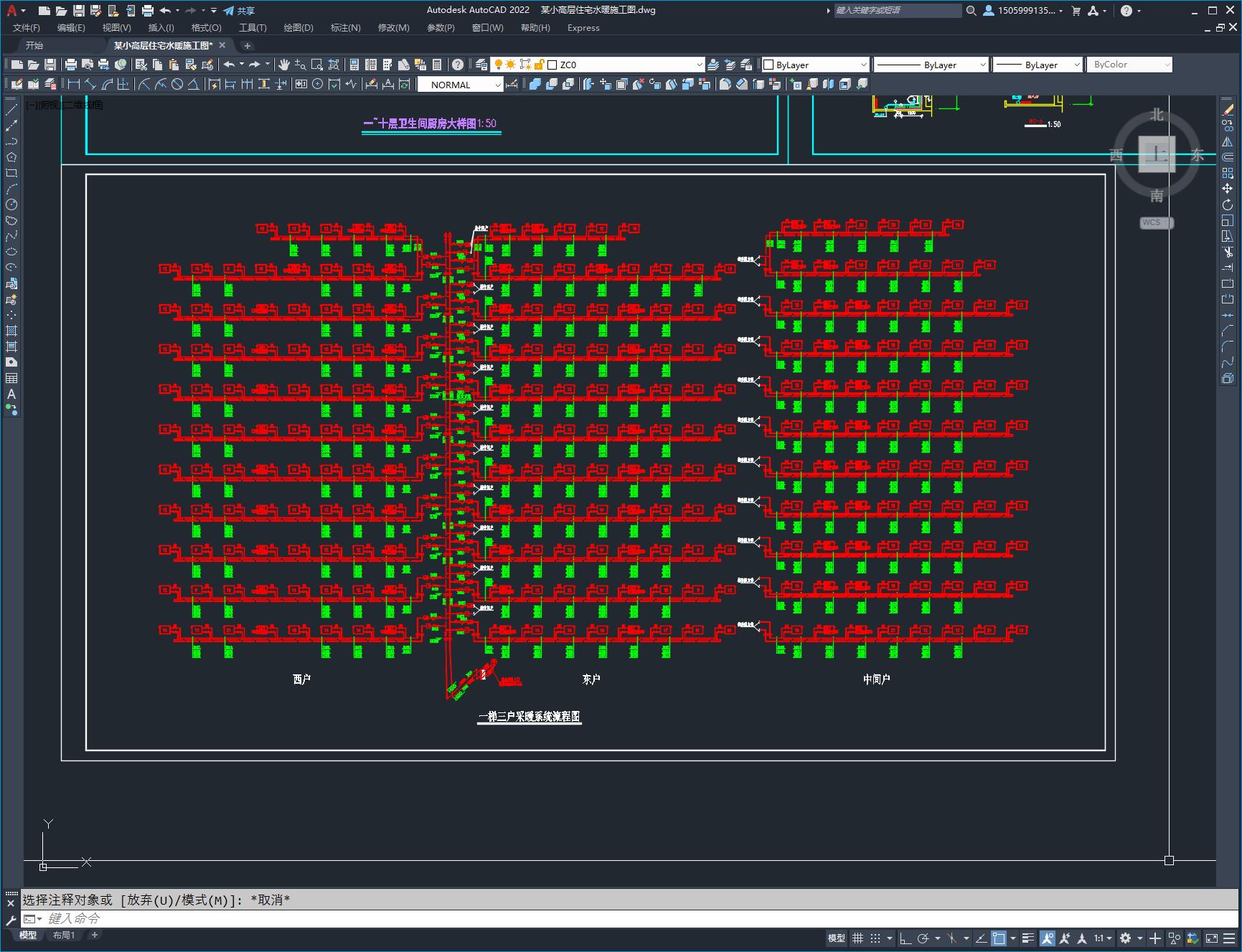This screenshot has width=1242, height=952.
Task: Toggle polar tracking in status bar
Action: 923,938
